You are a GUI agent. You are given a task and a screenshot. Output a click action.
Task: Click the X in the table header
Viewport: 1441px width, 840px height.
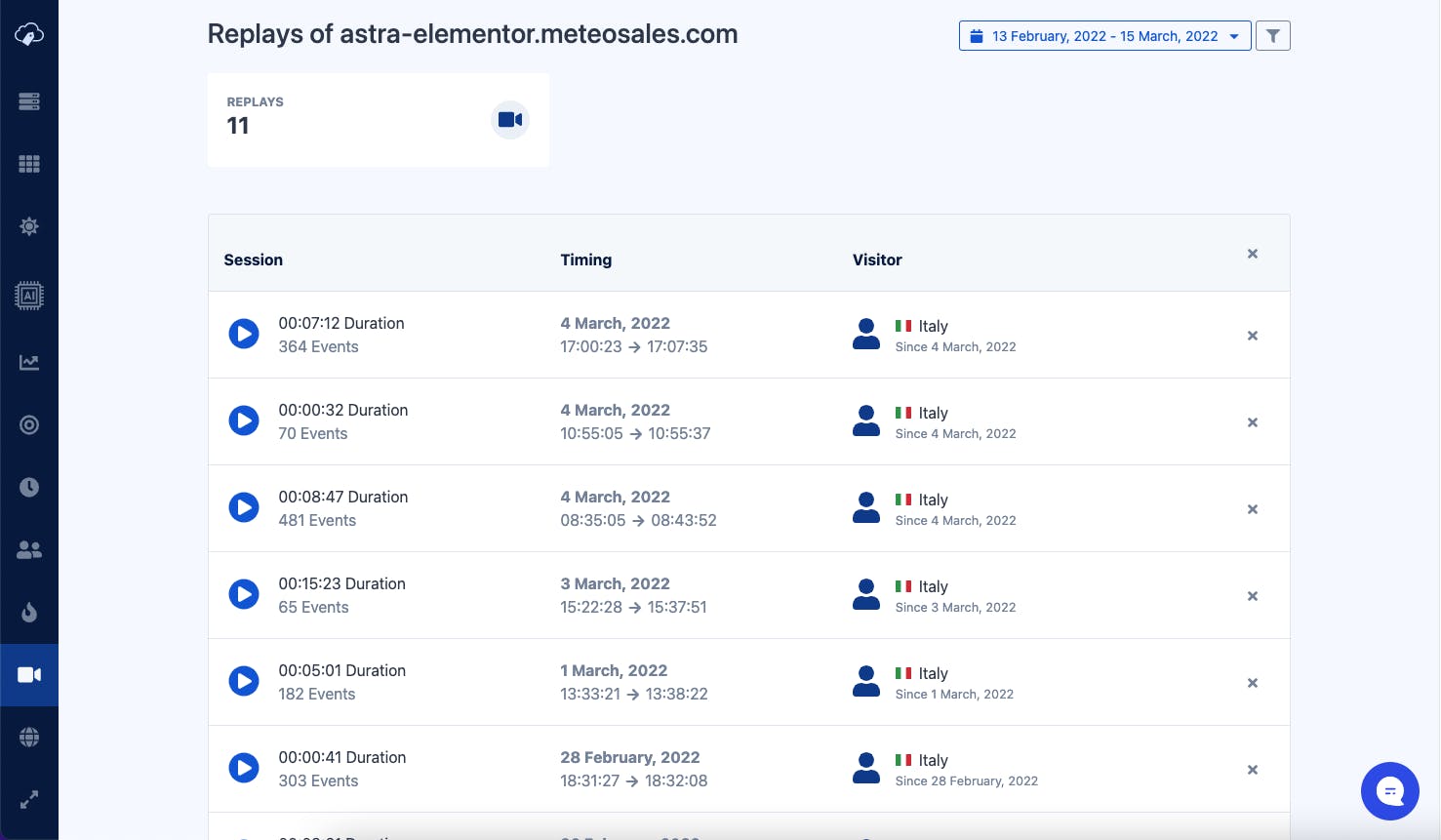point(1253,254)
